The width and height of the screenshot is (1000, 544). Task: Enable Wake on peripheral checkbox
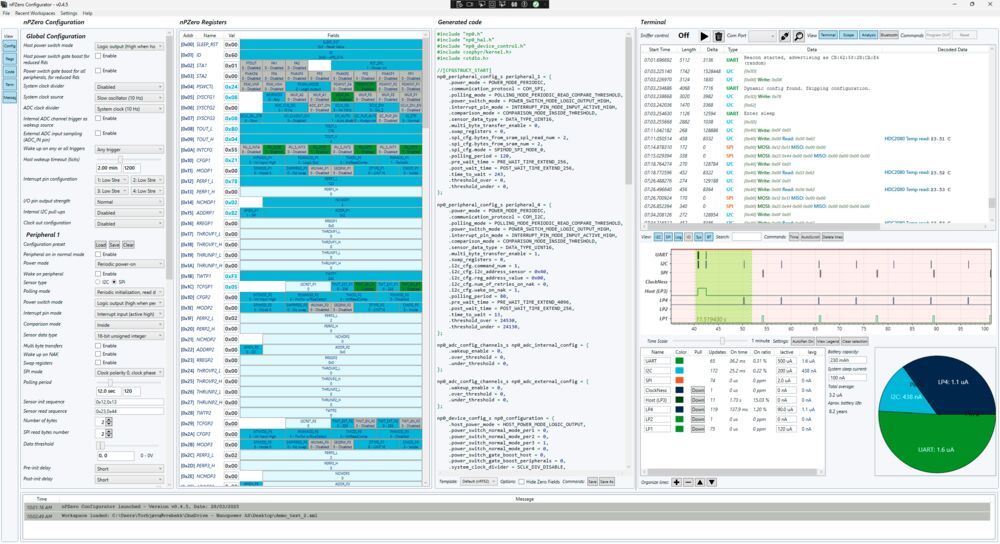pos(98,274)
